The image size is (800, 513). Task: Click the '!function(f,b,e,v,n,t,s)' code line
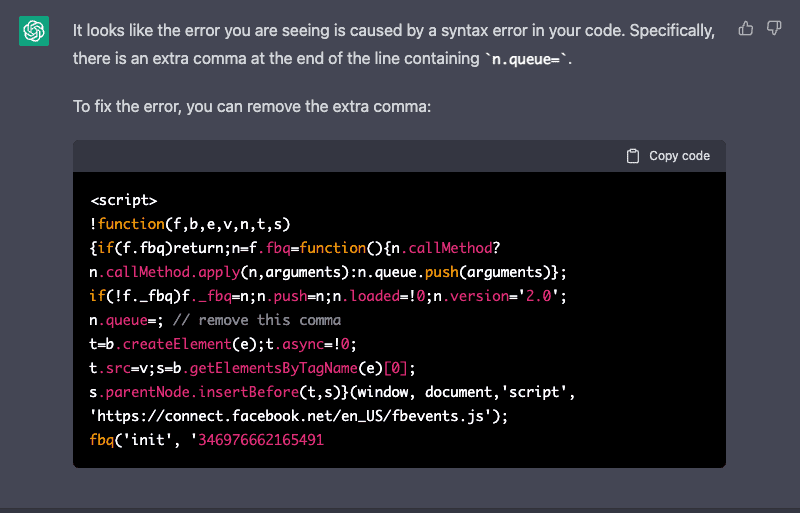tap(190, 224)
